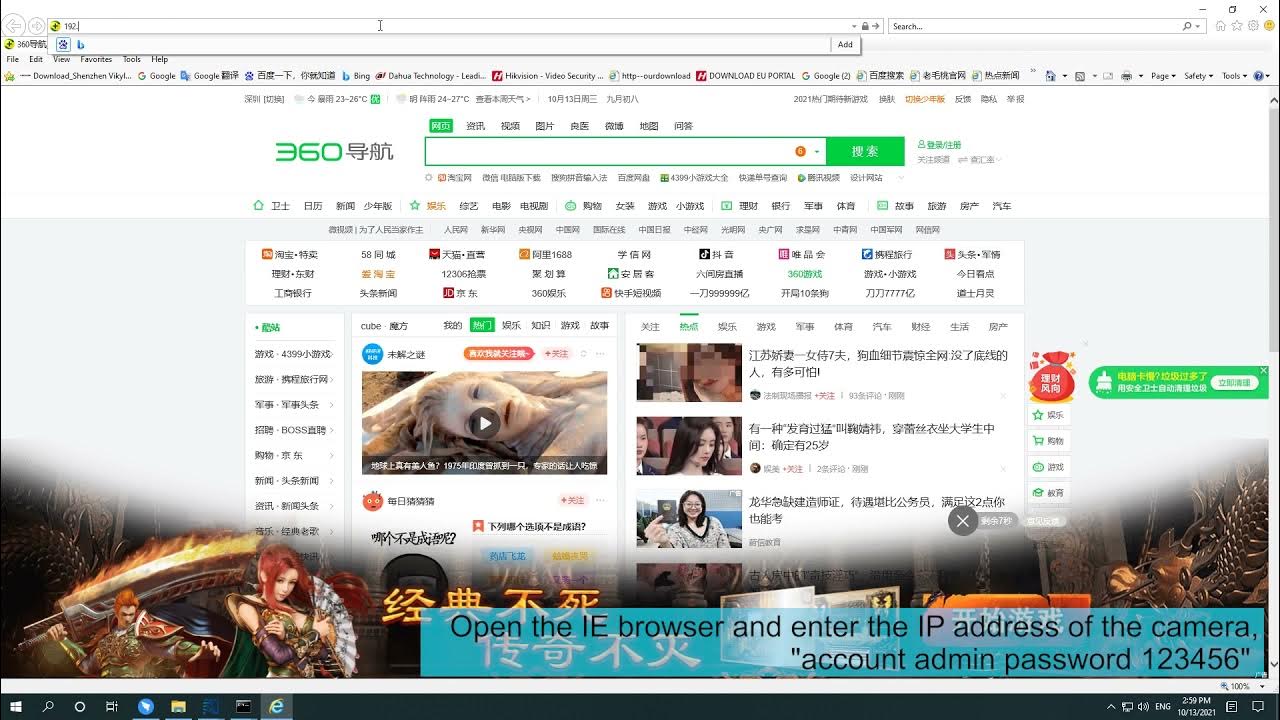This screenshot has width=1280, height=720.
Task: Open the 京东 site link
Action: click(x=460, y=293)
